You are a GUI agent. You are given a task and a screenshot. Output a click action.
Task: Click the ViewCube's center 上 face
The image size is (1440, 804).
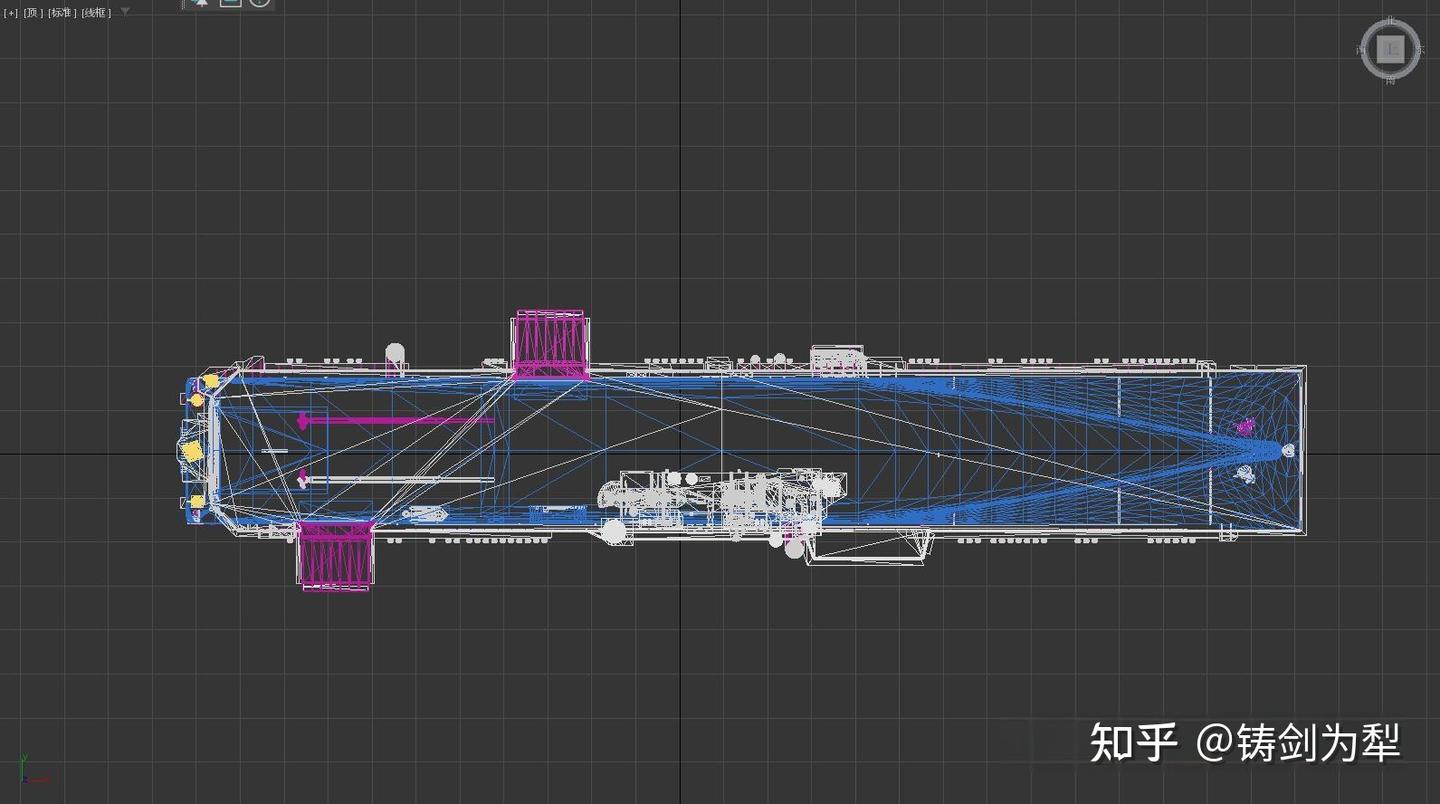[x=1390, y=48]
